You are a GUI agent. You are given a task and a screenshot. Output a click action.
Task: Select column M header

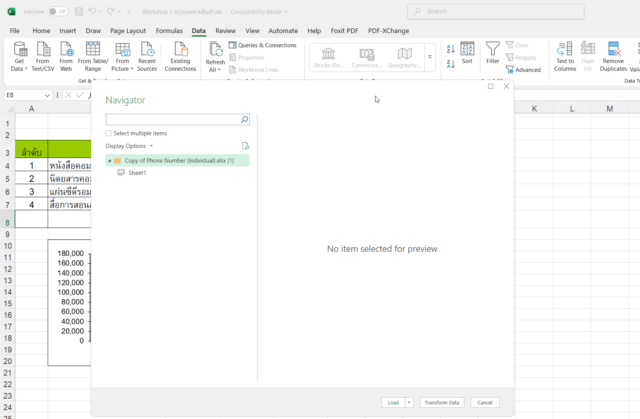[609, 109]
